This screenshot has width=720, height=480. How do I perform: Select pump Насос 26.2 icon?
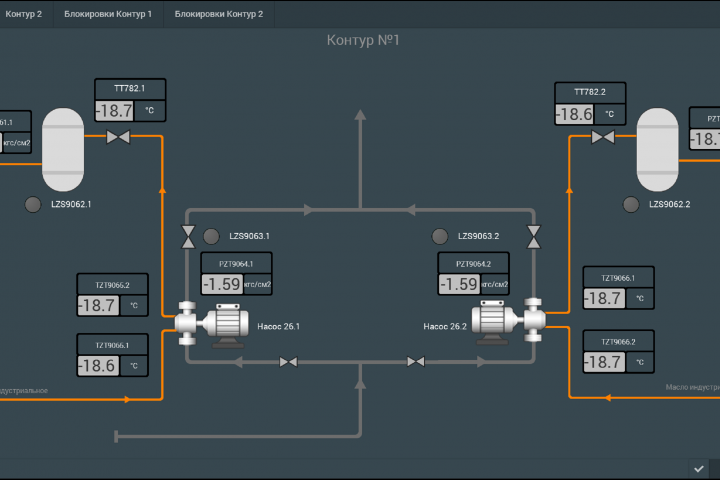[509, 321]
